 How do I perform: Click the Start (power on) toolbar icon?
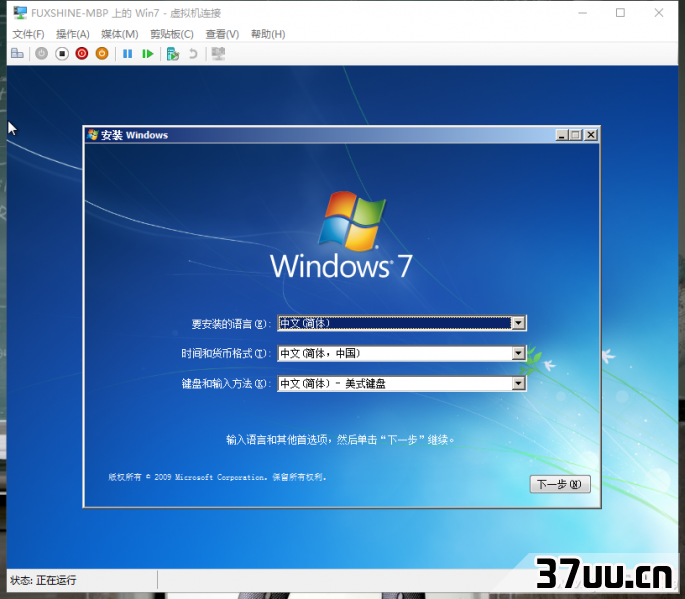[42, 54]
